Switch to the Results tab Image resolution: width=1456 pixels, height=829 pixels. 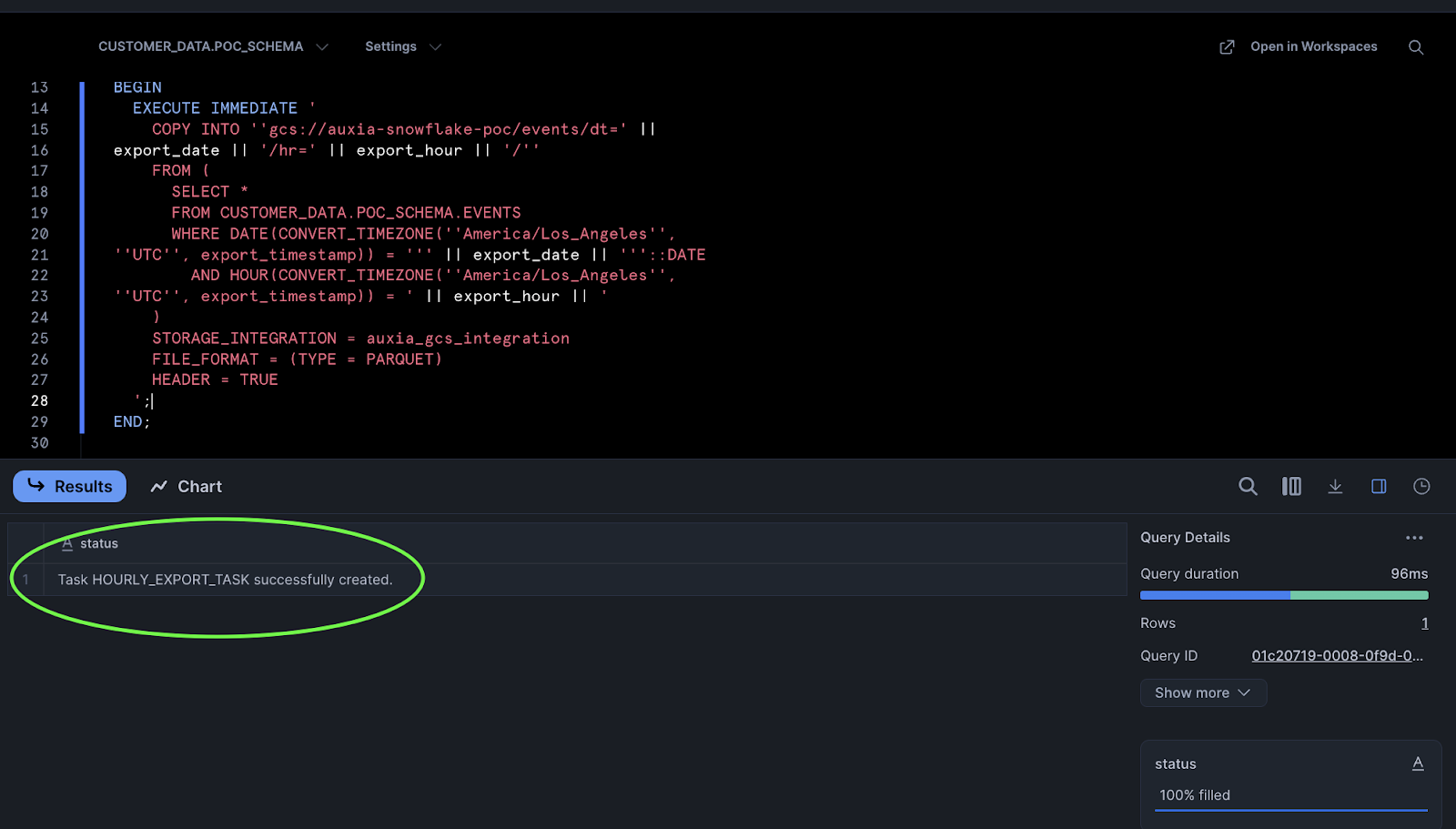pyautogui.click(x=70, y=487)
